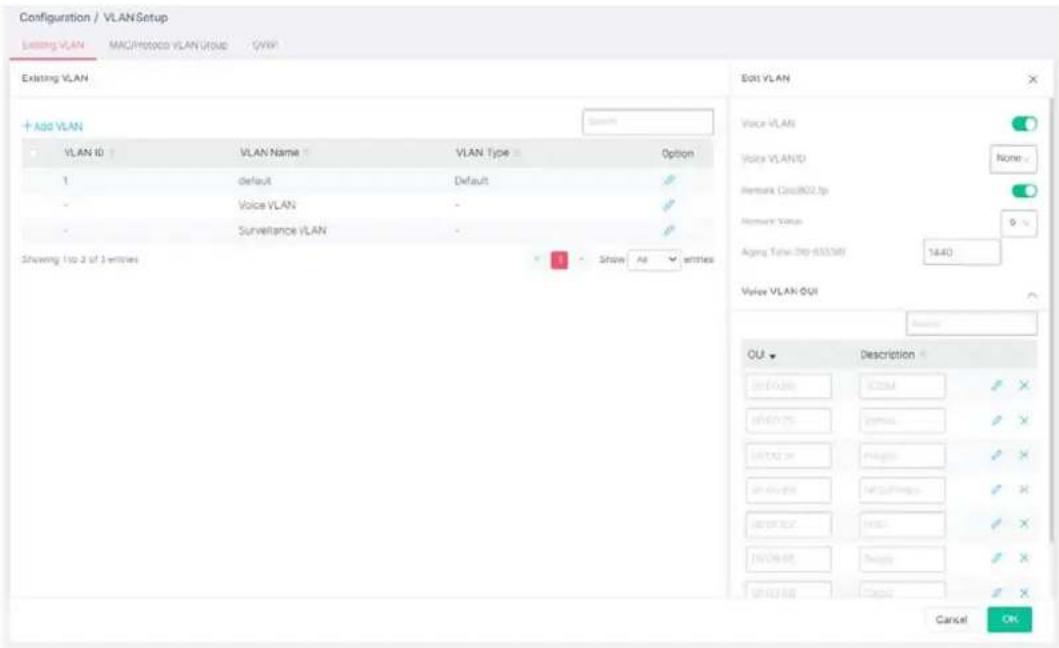Collapse the Voice VLAN OUI section

(1031, 295)
